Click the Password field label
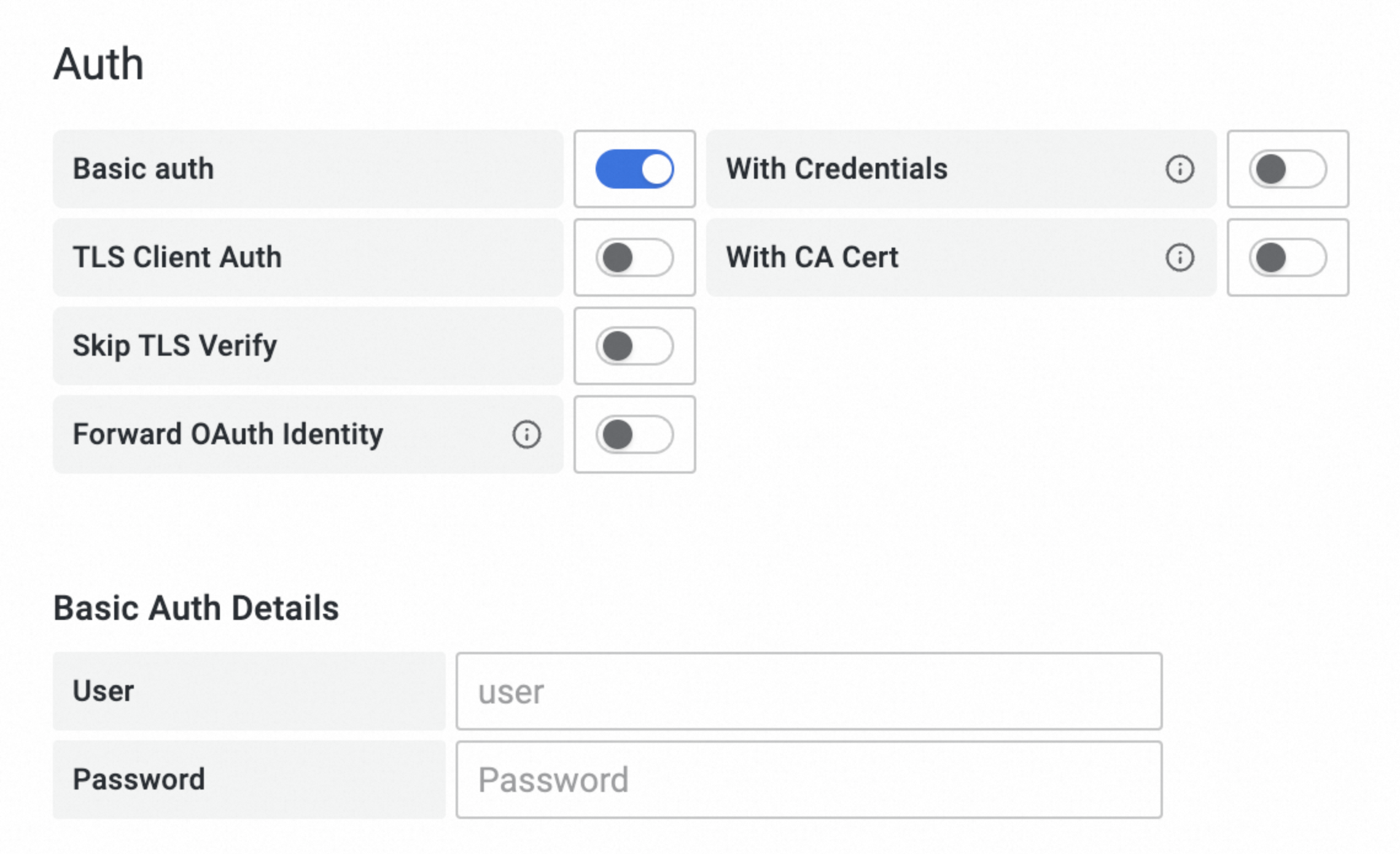Image resolution: width=1400 pixels, height=854 pixels. (x=139, y=780)
